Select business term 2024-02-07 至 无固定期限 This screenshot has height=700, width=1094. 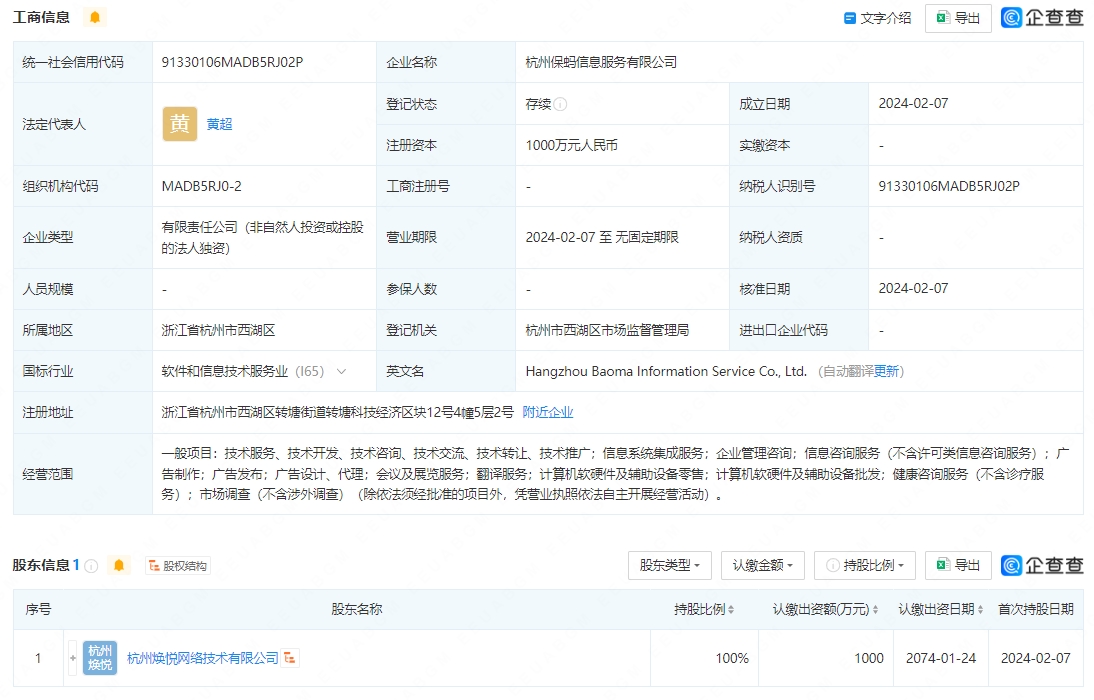click(602, 237)
